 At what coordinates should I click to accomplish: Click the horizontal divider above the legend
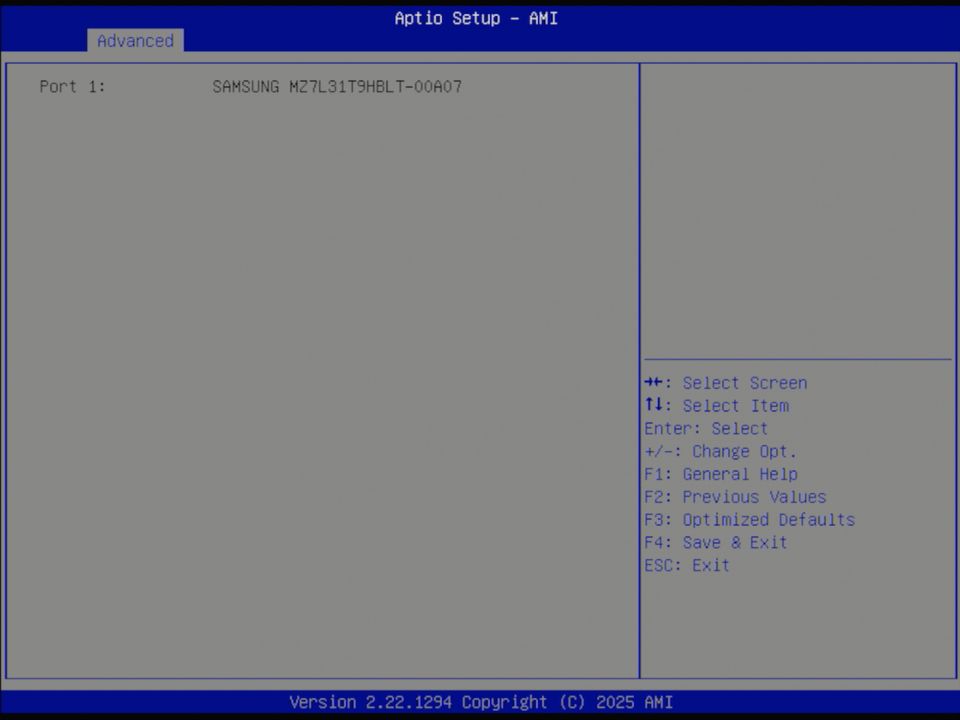(797, 358)
